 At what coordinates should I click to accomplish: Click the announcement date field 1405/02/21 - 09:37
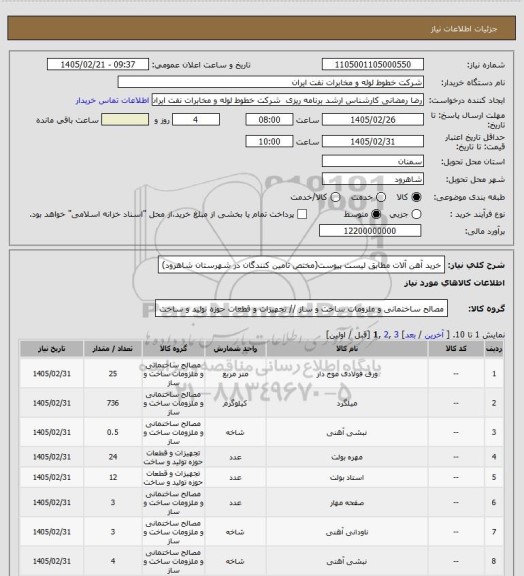(x=98, y=64)
